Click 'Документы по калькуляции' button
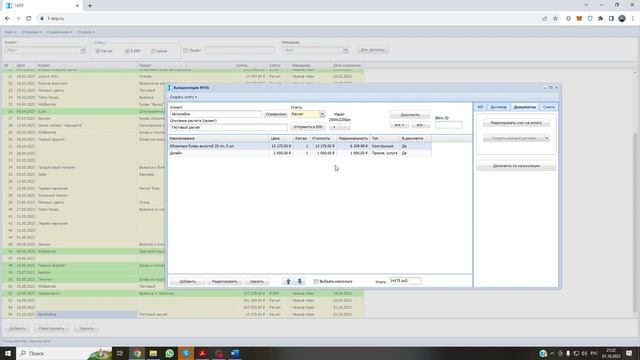640x360 pixels. (516, 166)
